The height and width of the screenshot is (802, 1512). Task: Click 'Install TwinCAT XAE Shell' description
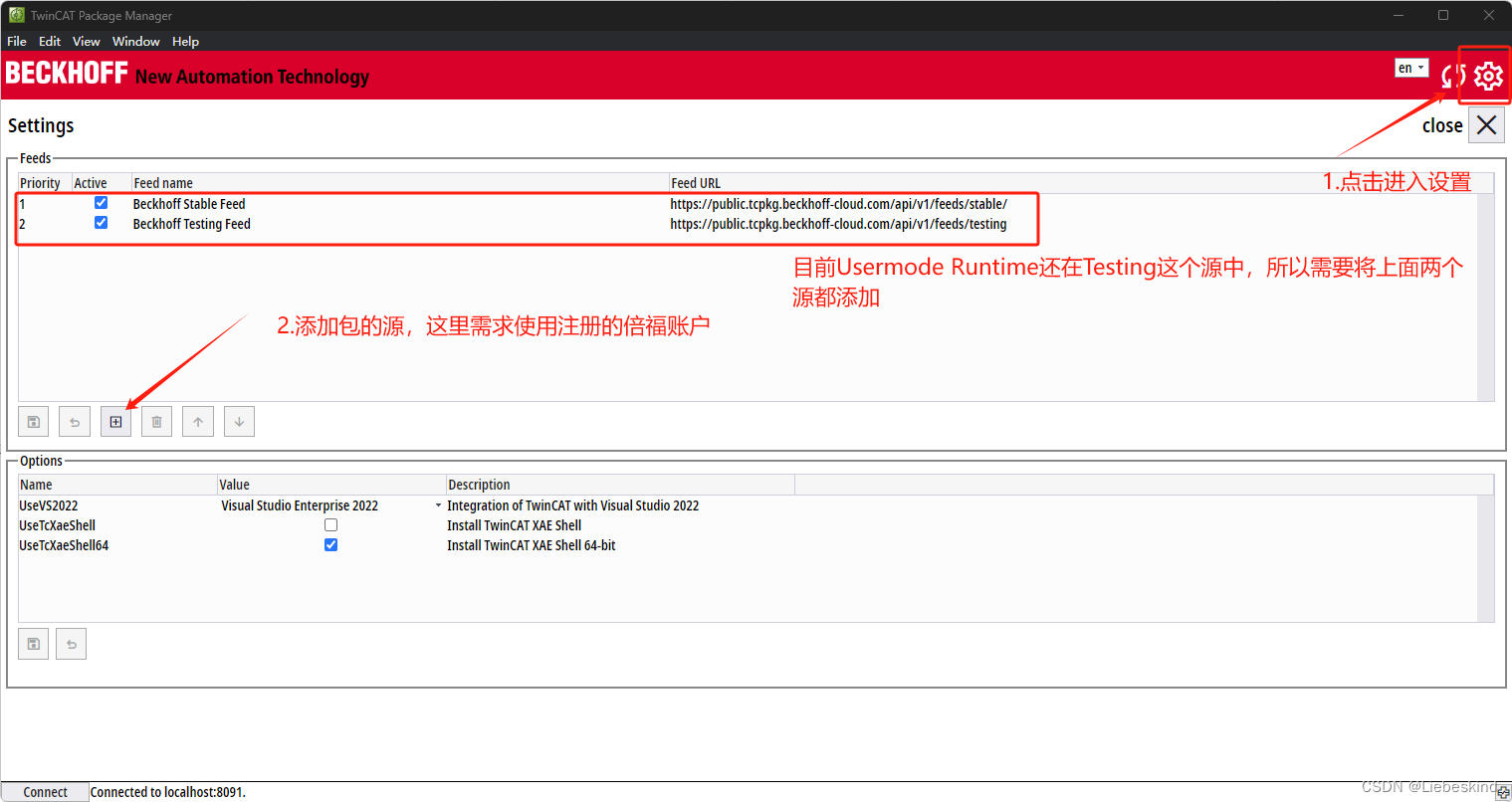coord(514,525)
